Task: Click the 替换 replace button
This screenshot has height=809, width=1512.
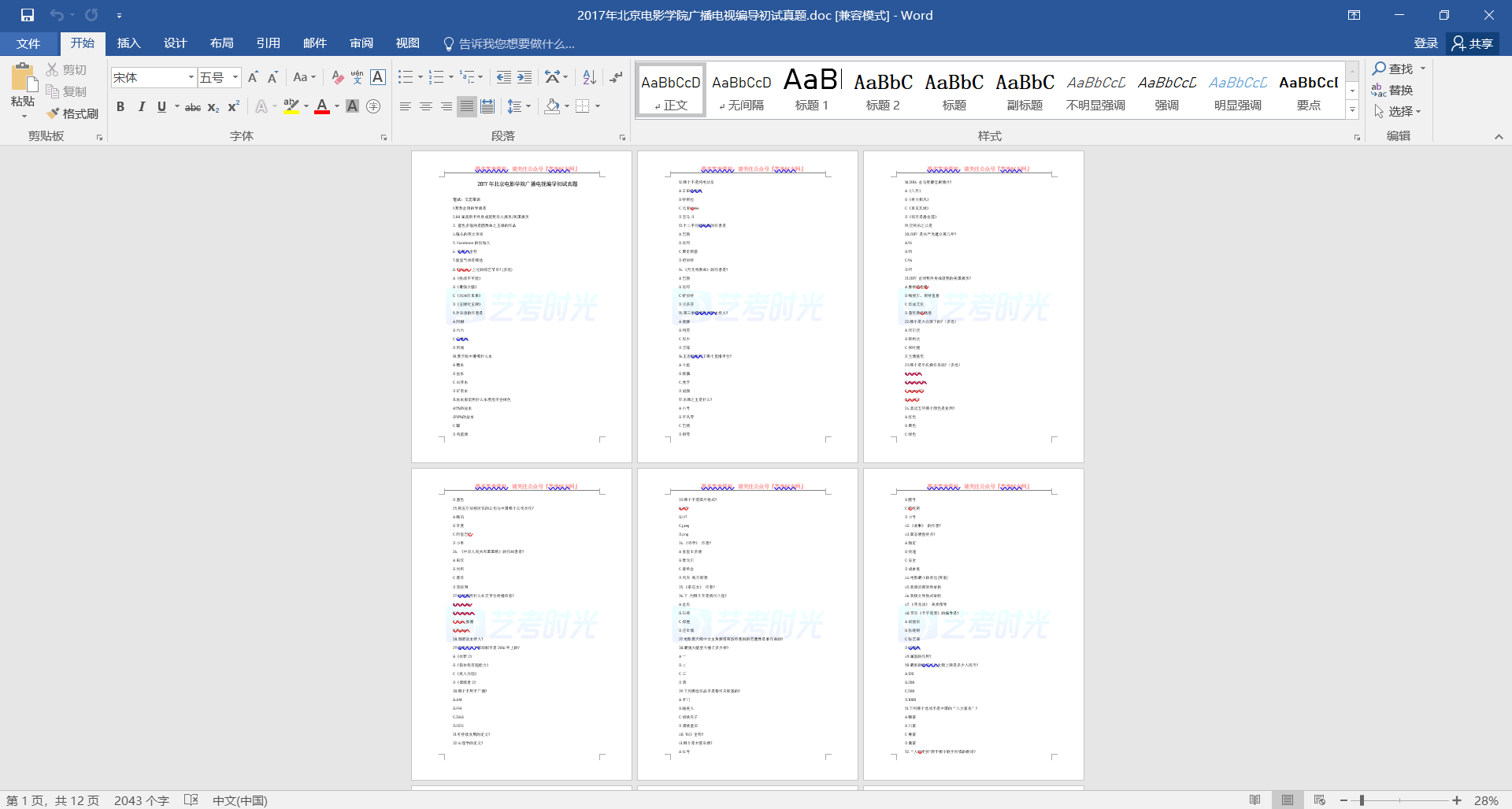Action: pyautogui.click(x=1392, y=91)
